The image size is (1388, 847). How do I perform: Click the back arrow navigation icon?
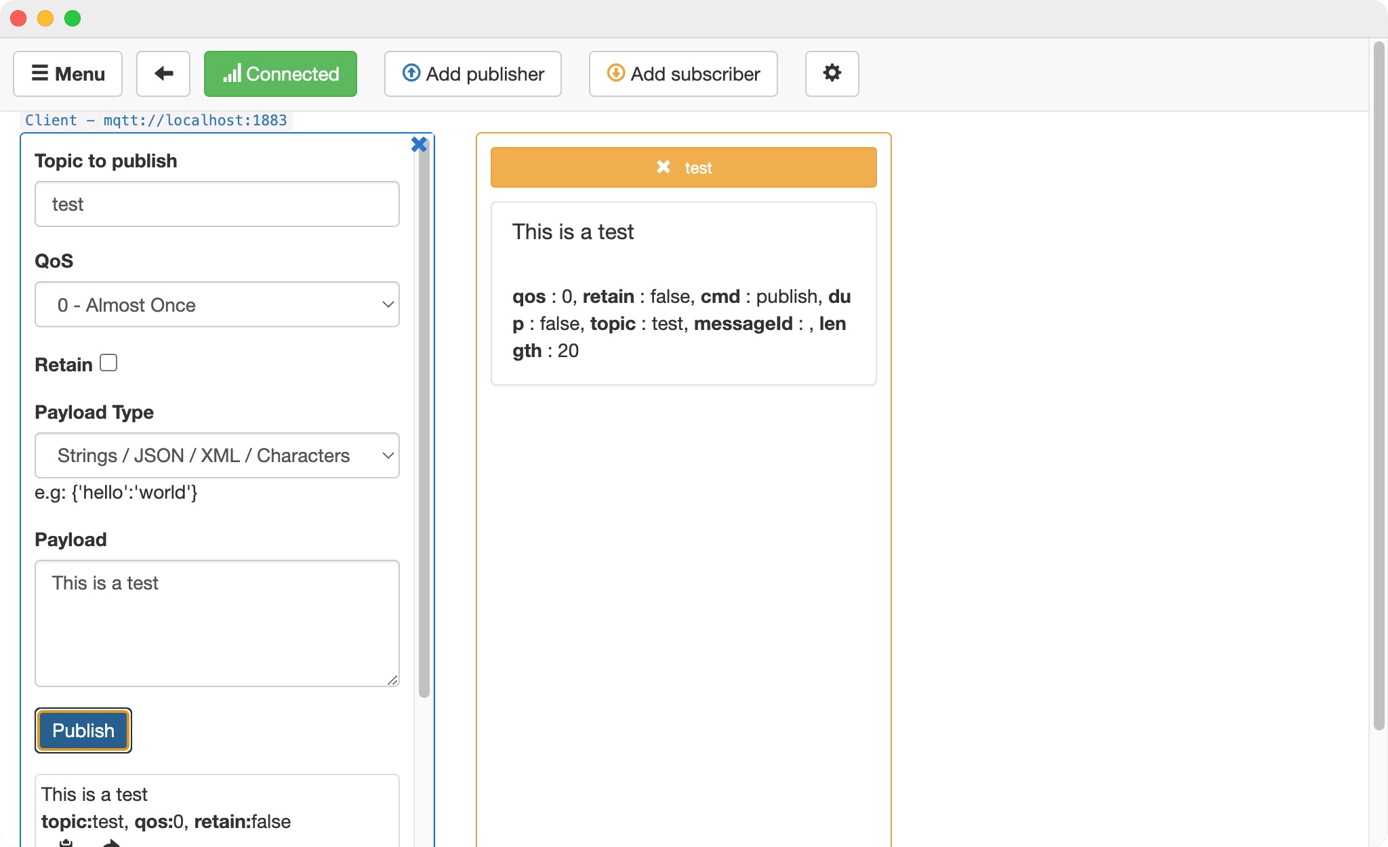163,73
